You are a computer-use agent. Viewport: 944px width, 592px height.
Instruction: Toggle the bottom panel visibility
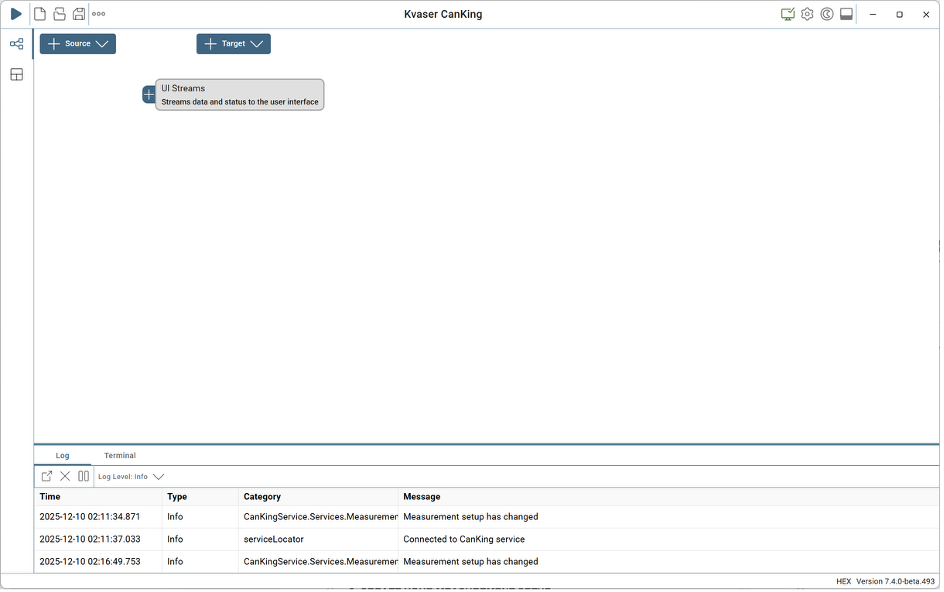click(x=846, y=14)
